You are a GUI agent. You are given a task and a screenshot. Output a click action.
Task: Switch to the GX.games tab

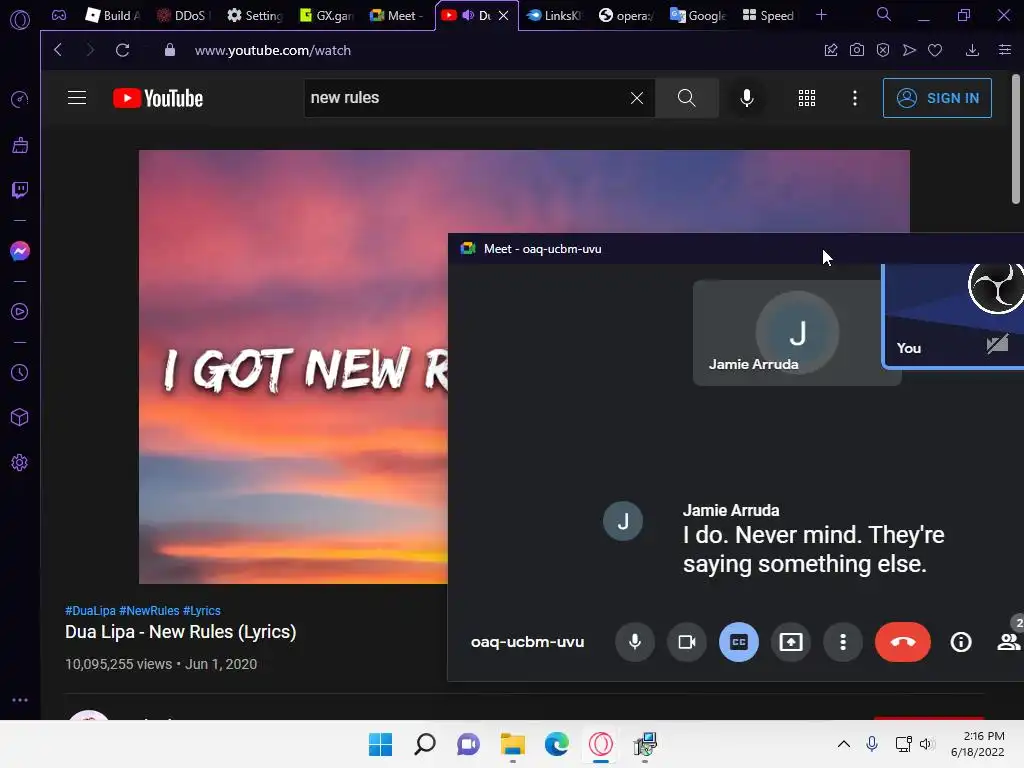pos(326,15)
